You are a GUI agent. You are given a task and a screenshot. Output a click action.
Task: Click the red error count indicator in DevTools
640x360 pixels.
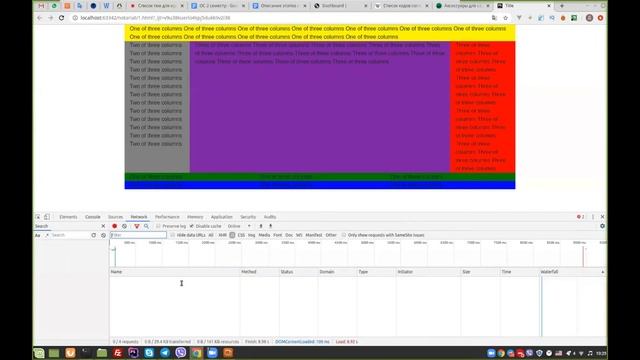[580, 217]
